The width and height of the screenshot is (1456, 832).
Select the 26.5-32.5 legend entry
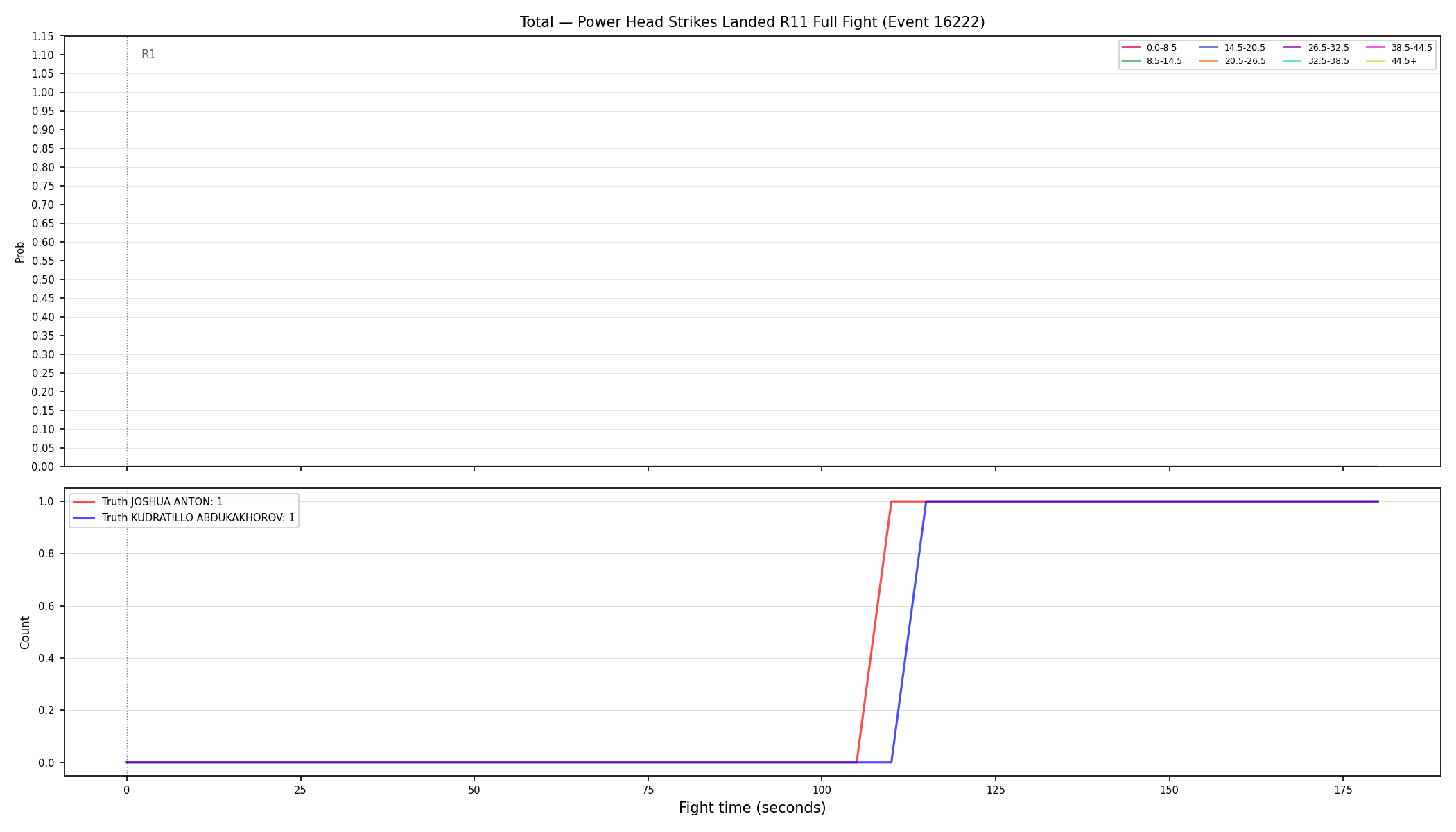click(x=1316, y=48)
